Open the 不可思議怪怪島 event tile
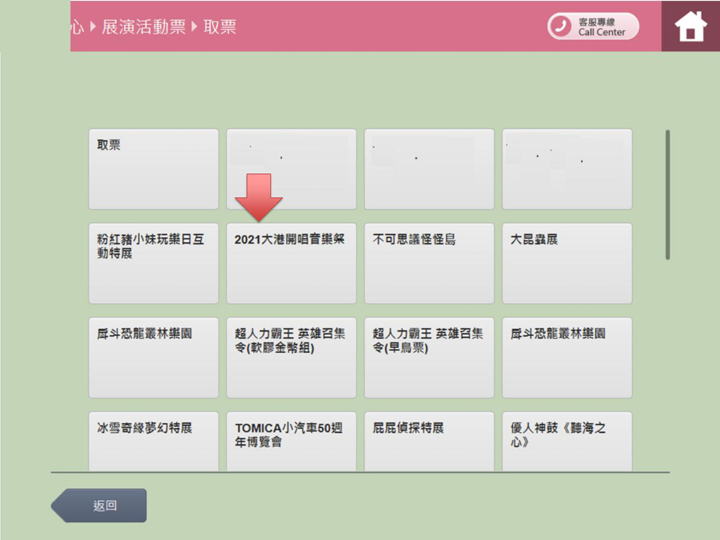The width and height of the screenshot is (720, 540). pyautogui.click(x=428, y=263)
